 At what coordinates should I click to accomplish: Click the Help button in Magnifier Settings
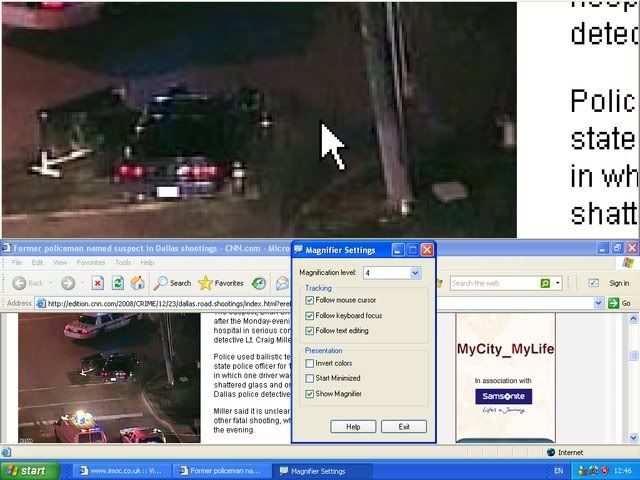tap(353, 427)
